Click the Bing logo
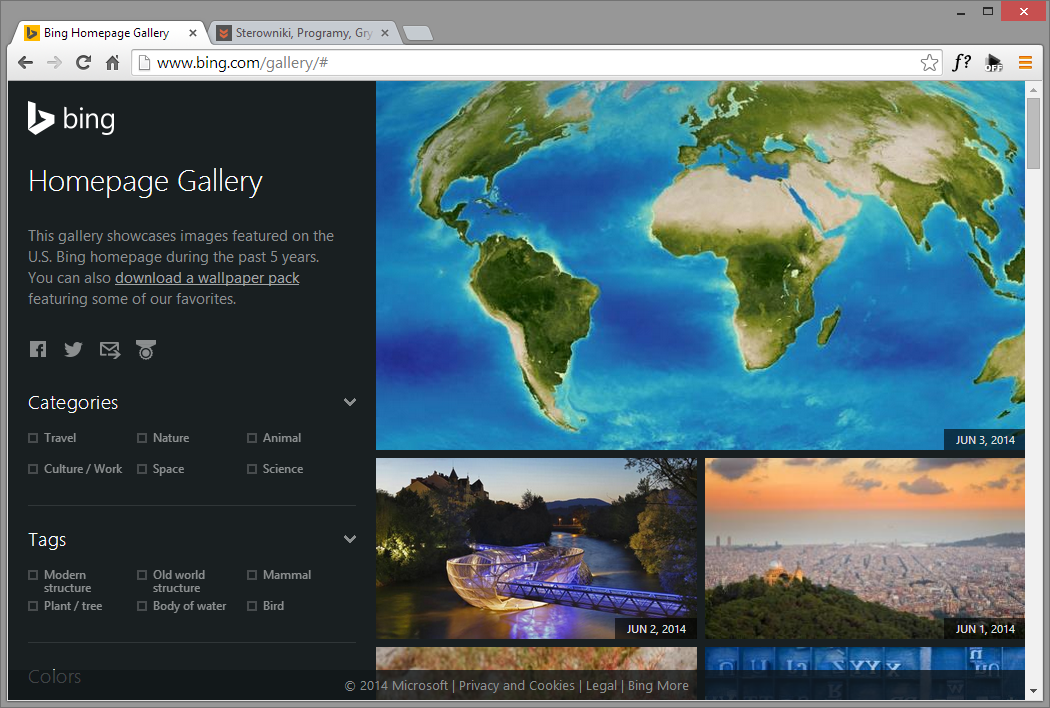1050x708 pixels. point(71,119)
